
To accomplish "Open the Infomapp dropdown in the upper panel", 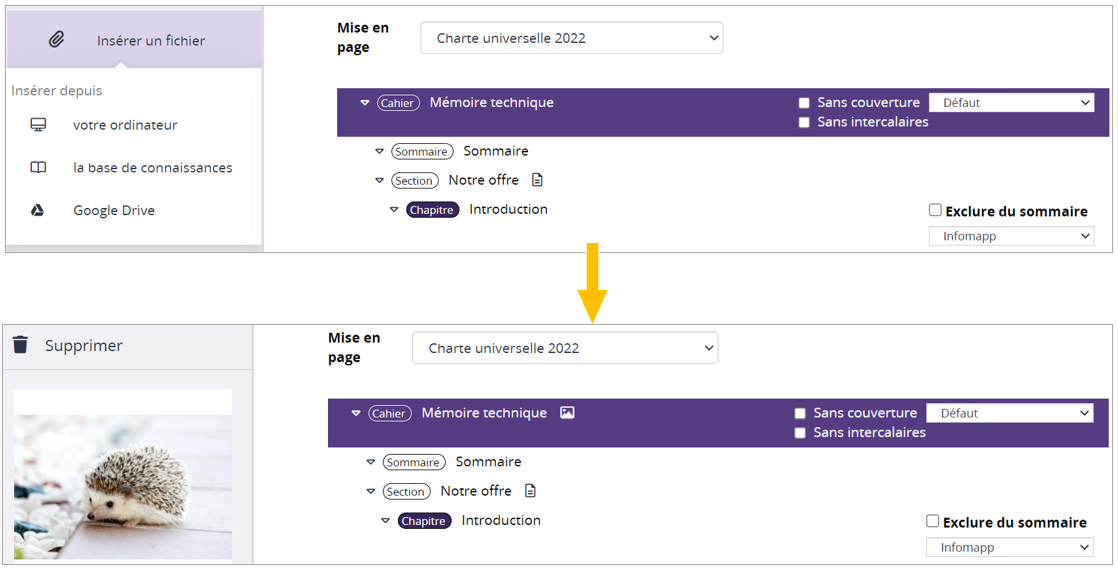I will [x=1011, y=237].
